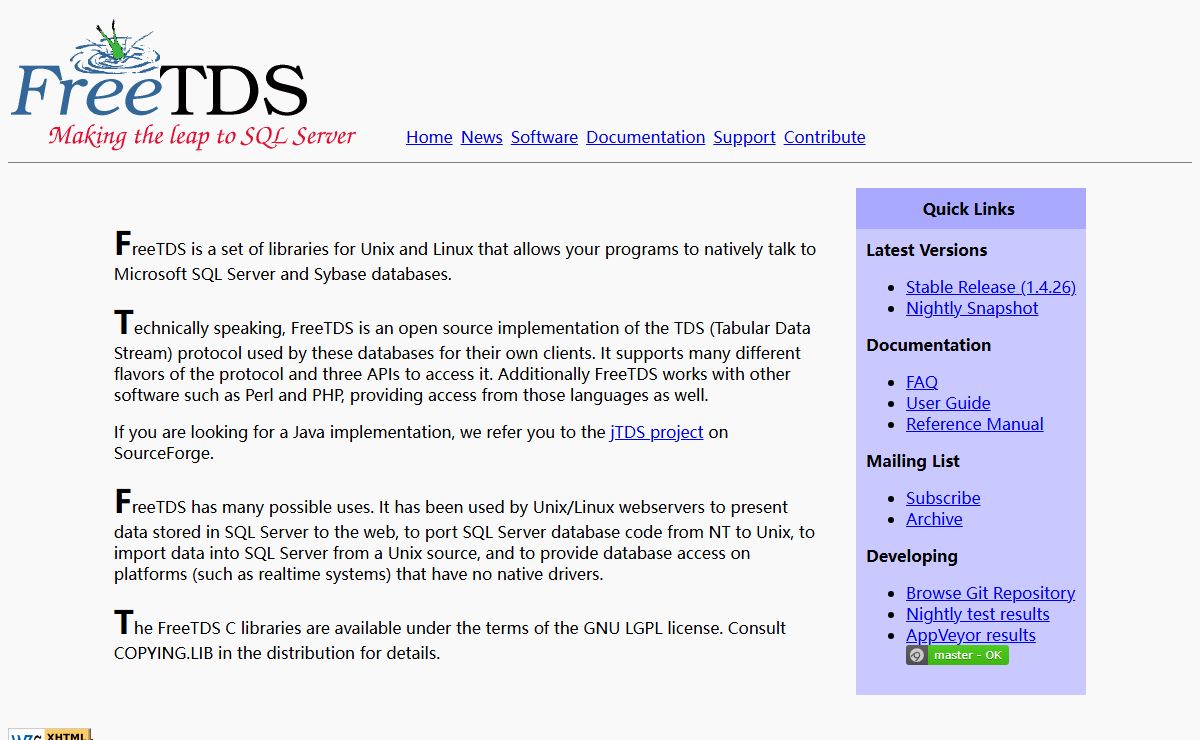Click the tagline 'Making the leap to SQL Server'

tap(202, 136)
